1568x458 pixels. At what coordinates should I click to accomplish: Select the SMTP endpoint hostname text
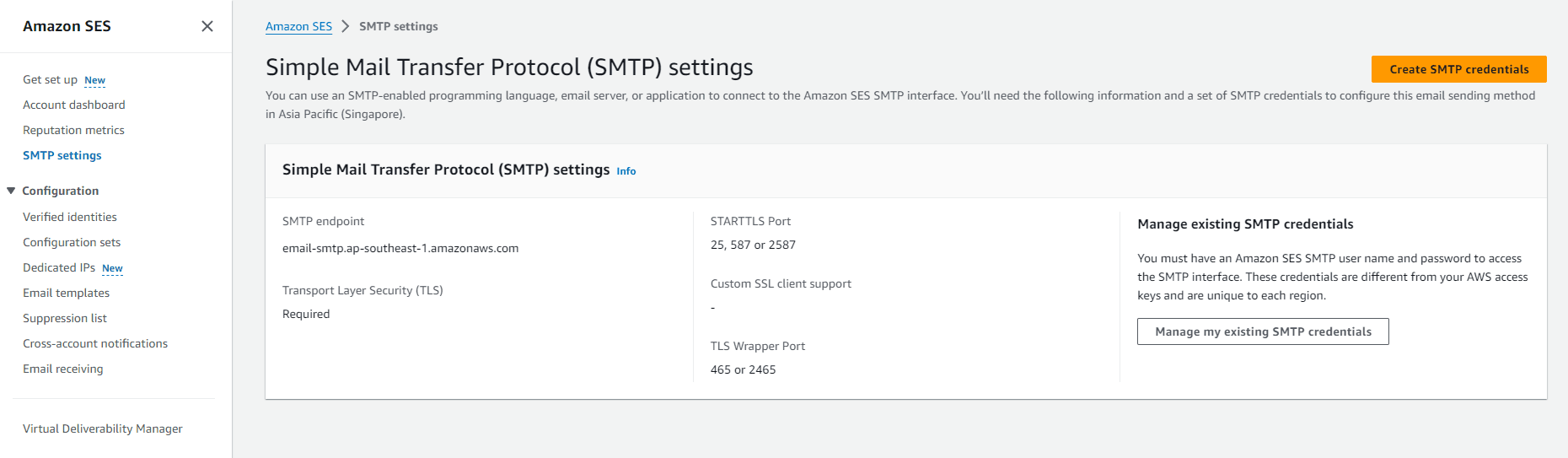400,248
